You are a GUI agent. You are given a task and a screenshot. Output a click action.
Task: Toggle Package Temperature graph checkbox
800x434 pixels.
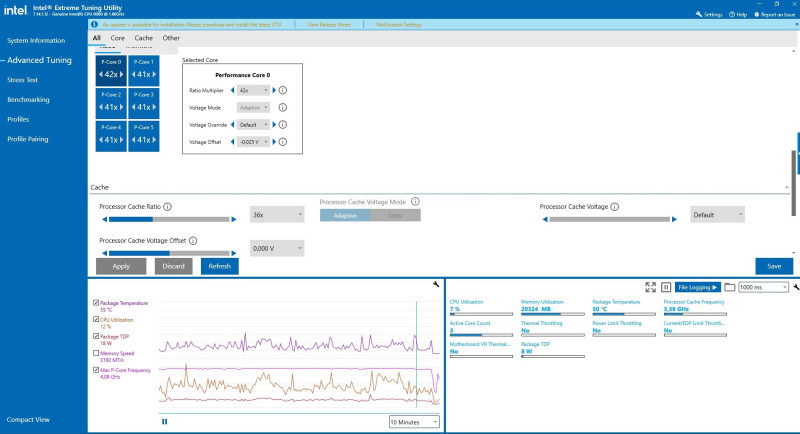click(x=96, y=302)
